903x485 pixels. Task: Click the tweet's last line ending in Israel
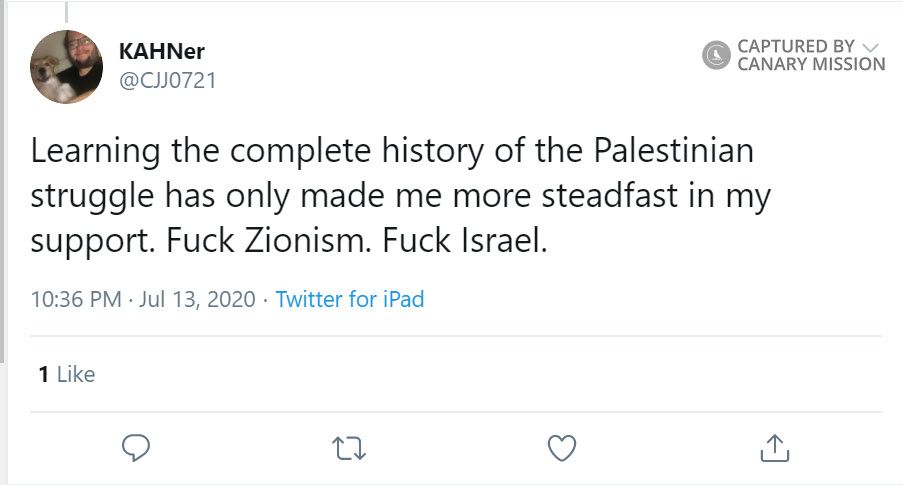click(x=289, y=242)
